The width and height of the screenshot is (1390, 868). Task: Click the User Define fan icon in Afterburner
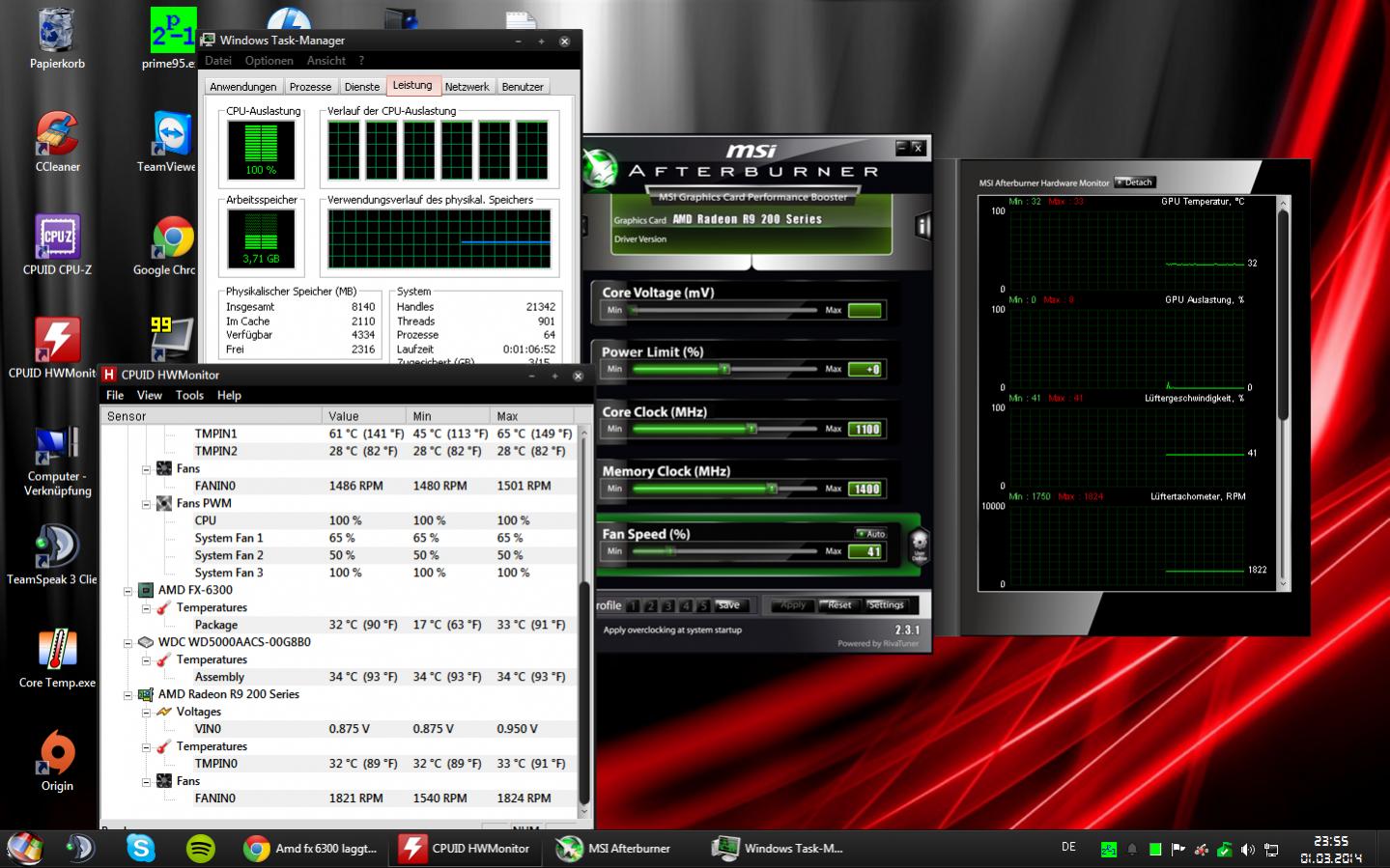919,545
